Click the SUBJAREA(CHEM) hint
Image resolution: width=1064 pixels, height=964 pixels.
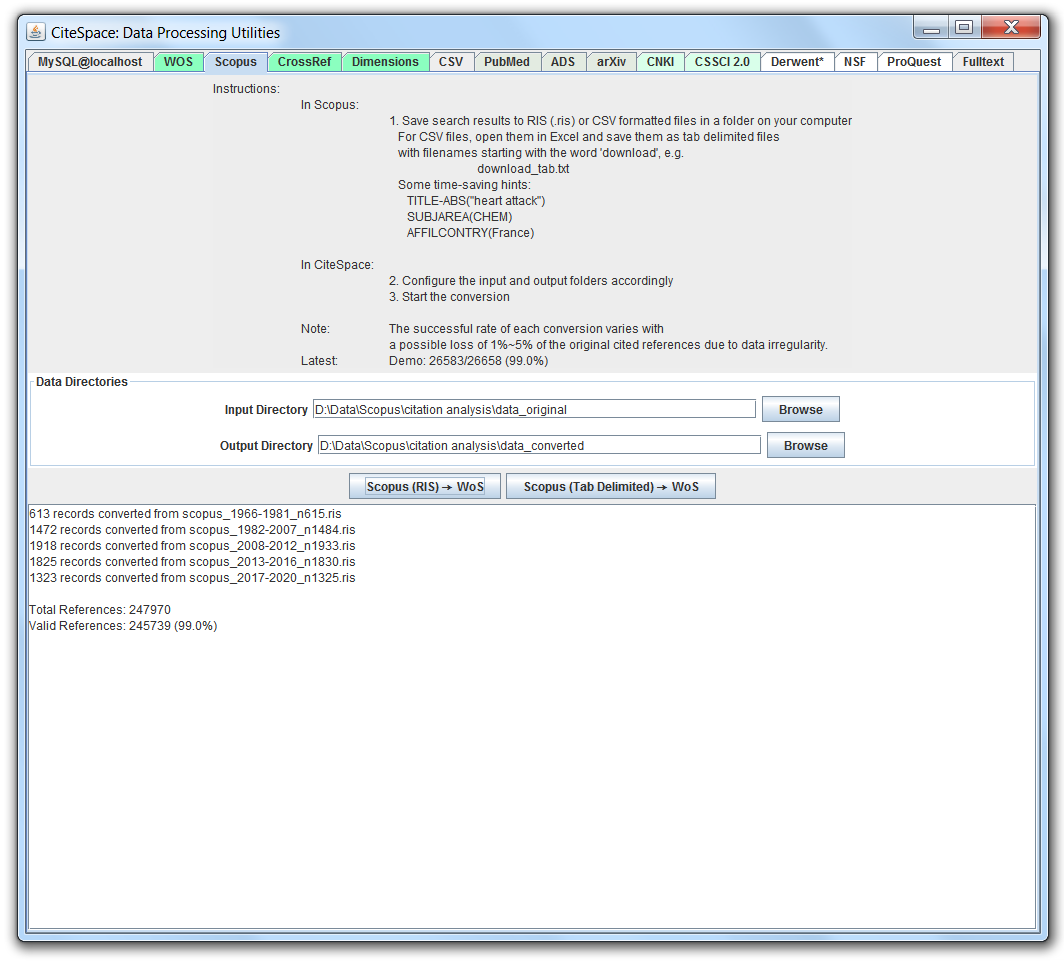click(459, 217)
